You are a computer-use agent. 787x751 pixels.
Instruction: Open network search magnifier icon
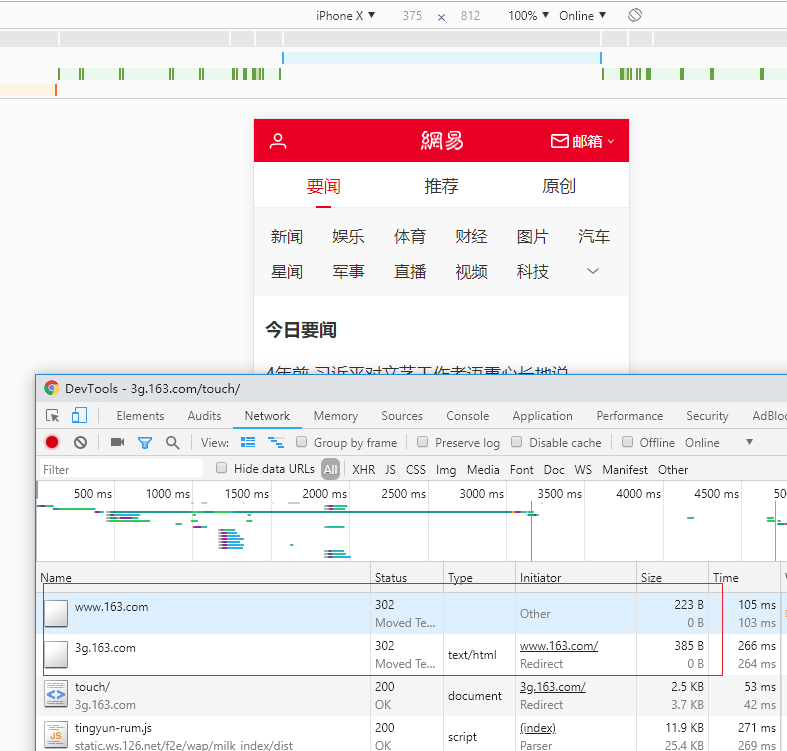(x=172, y=443)
